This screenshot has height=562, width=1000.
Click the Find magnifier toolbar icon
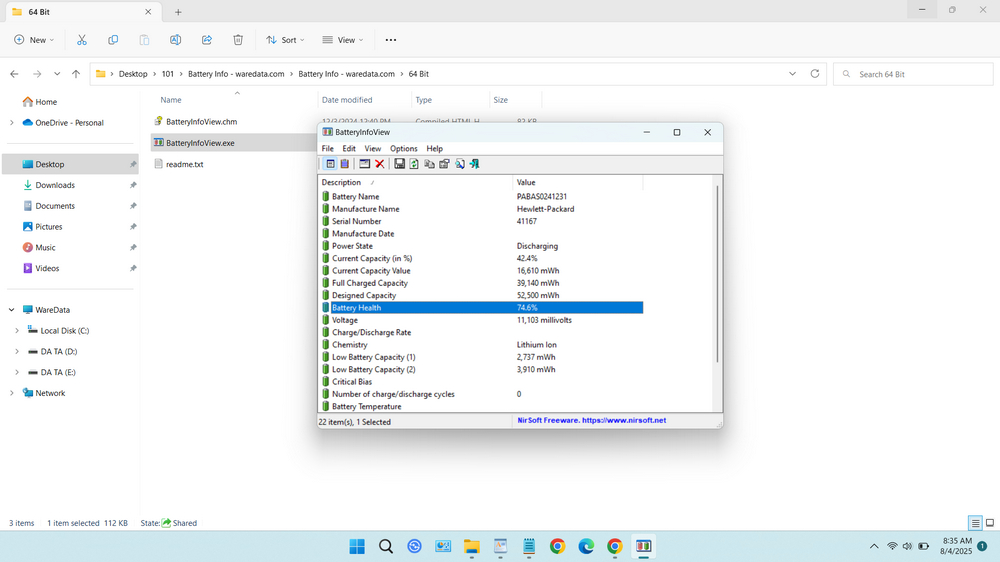point(460,164)
